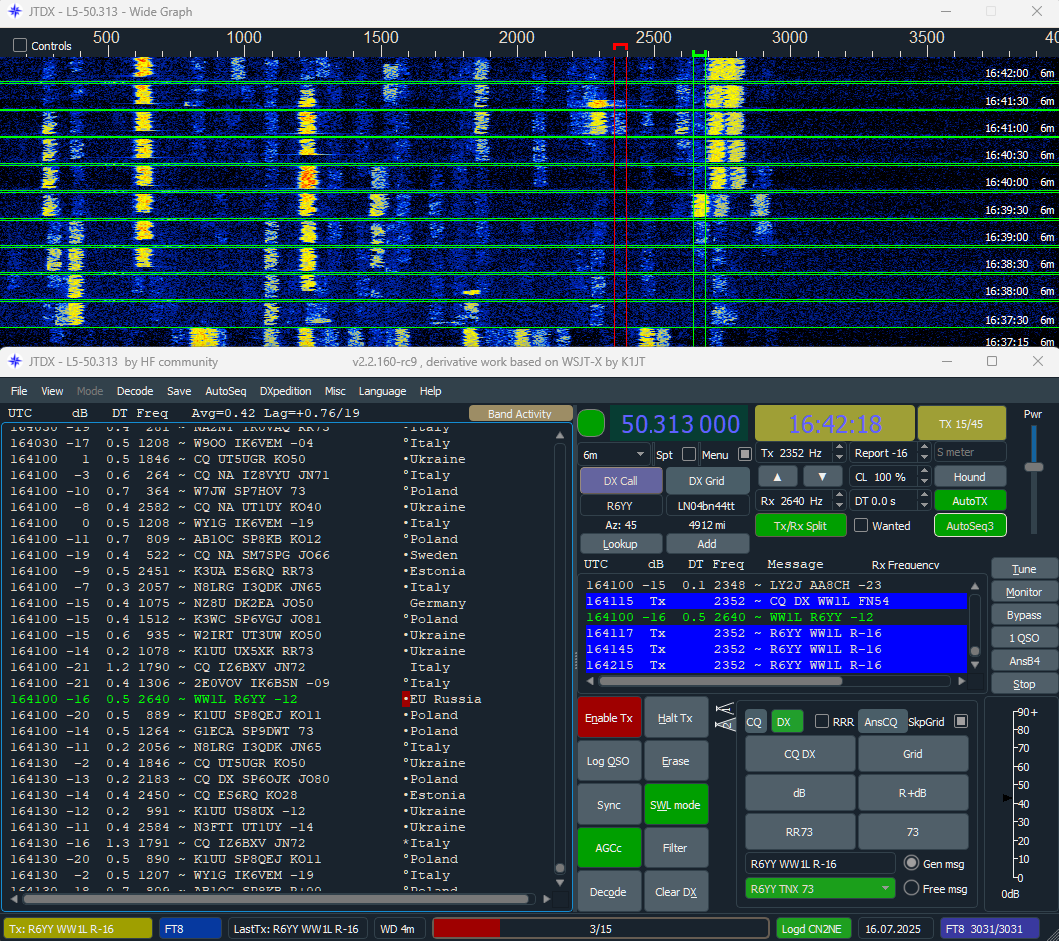
Task: Click the Hound button
Action: tap(970, 476)
